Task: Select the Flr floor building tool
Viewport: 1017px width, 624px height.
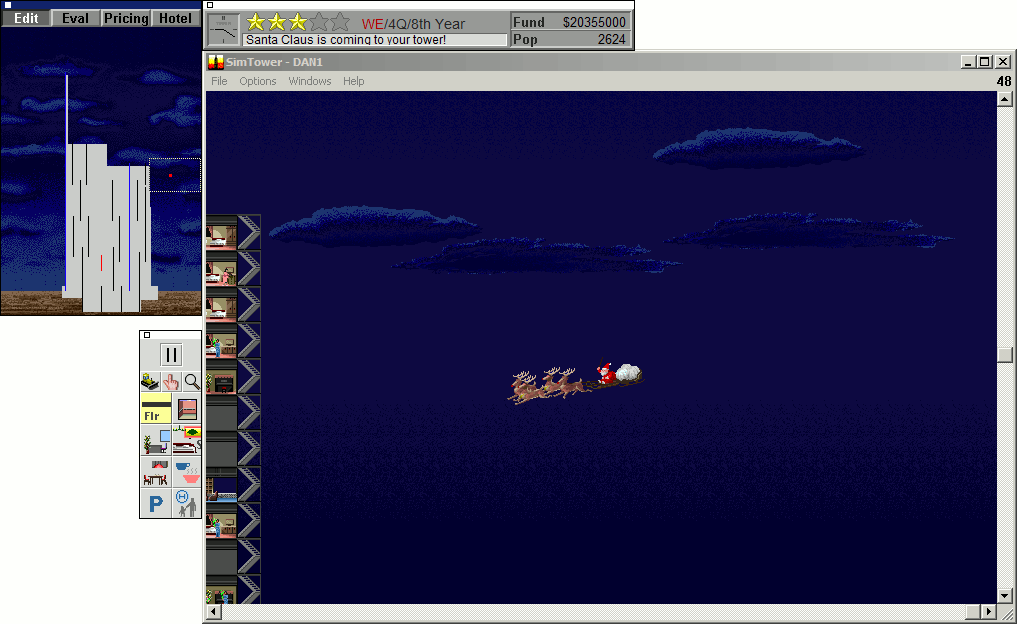Action: click(x=156, y=408)
